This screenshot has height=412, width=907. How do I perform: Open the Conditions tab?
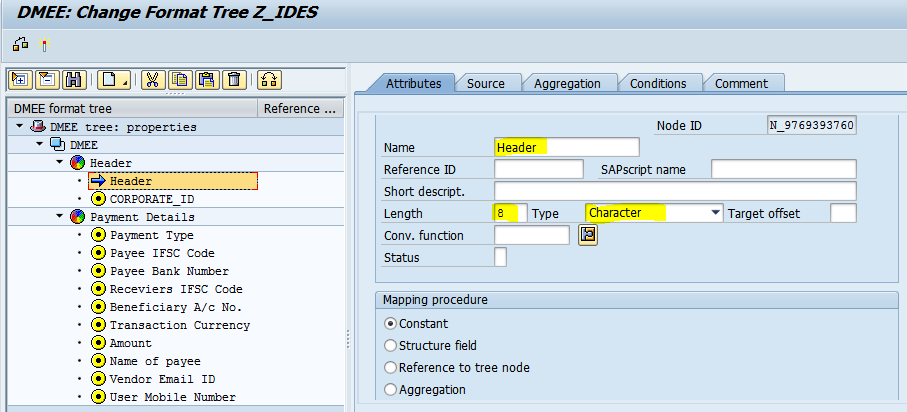point(657,84)
